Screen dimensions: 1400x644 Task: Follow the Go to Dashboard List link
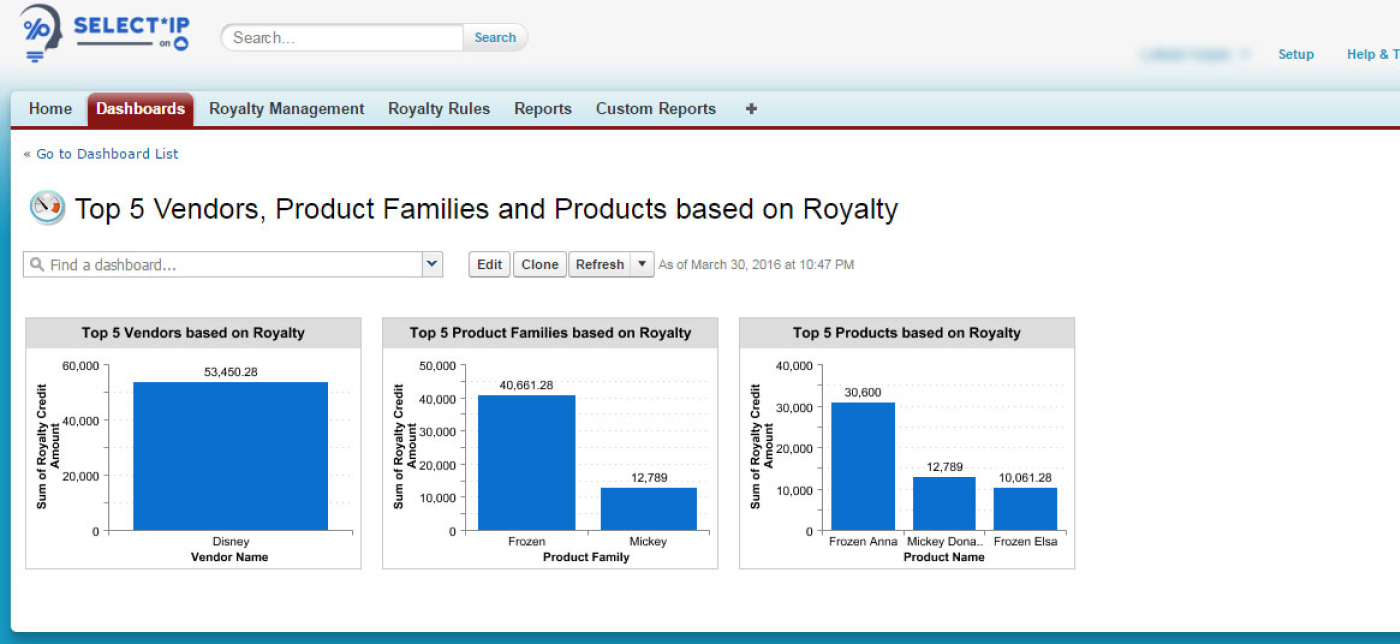click(107, 154)
